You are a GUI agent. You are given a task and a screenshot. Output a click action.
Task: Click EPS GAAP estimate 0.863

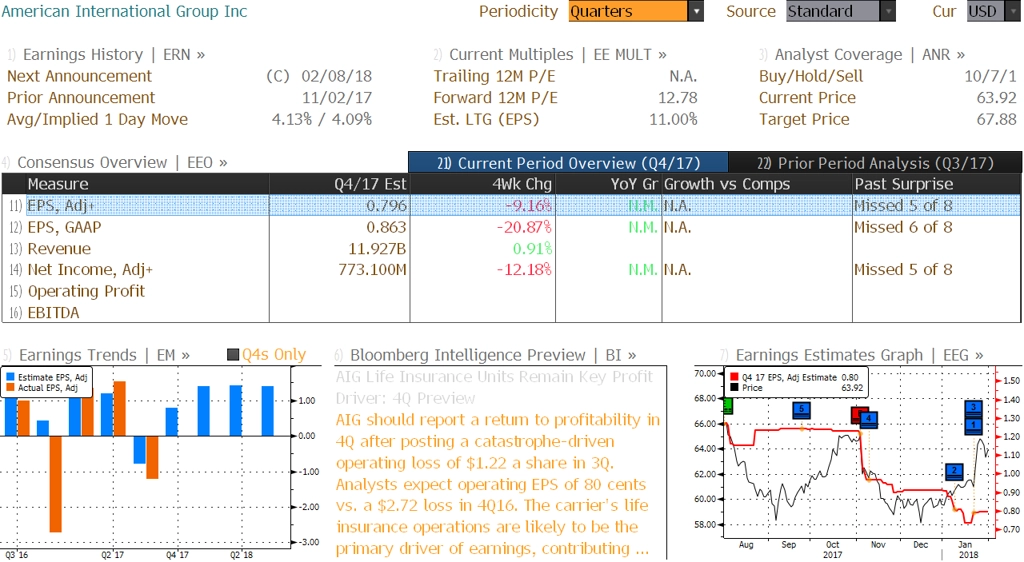386,227
